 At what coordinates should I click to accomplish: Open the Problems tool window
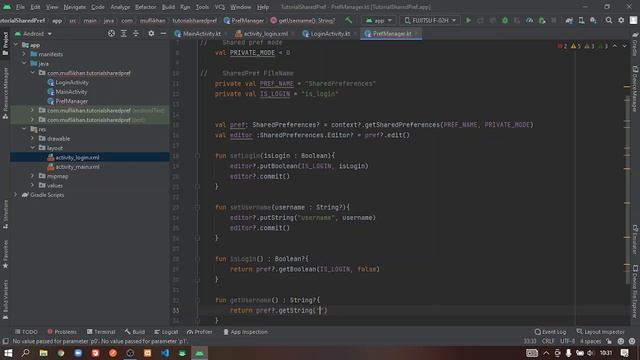(62, 332)
